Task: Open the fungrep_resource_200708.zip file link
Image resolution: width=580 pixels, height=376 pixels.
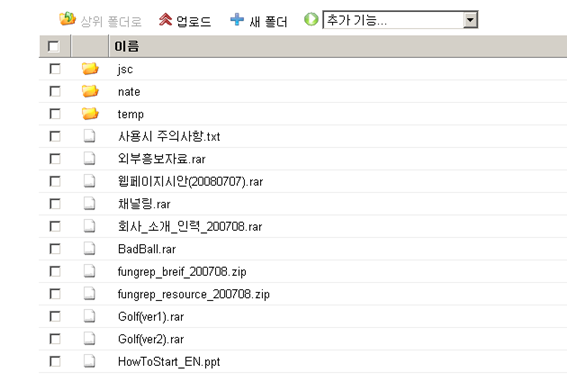Action: click(193, 294)
